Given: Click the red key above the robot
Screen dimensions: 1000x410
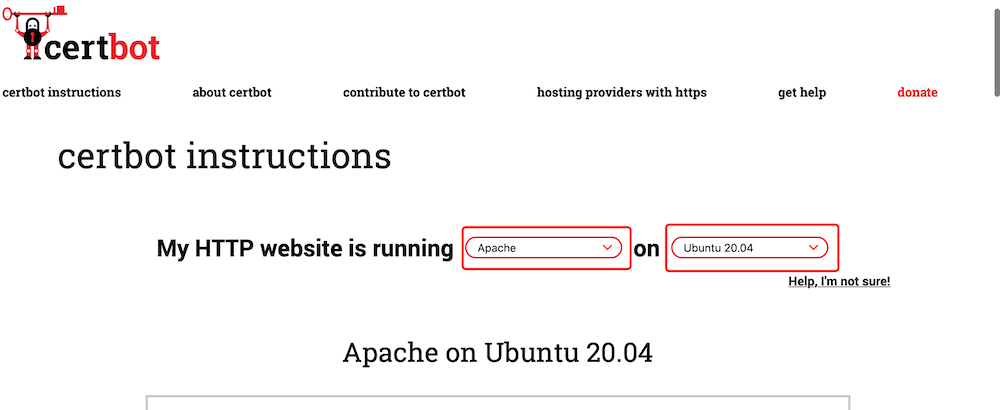Looking at the screenshot, I should click(x=35, y=12).
